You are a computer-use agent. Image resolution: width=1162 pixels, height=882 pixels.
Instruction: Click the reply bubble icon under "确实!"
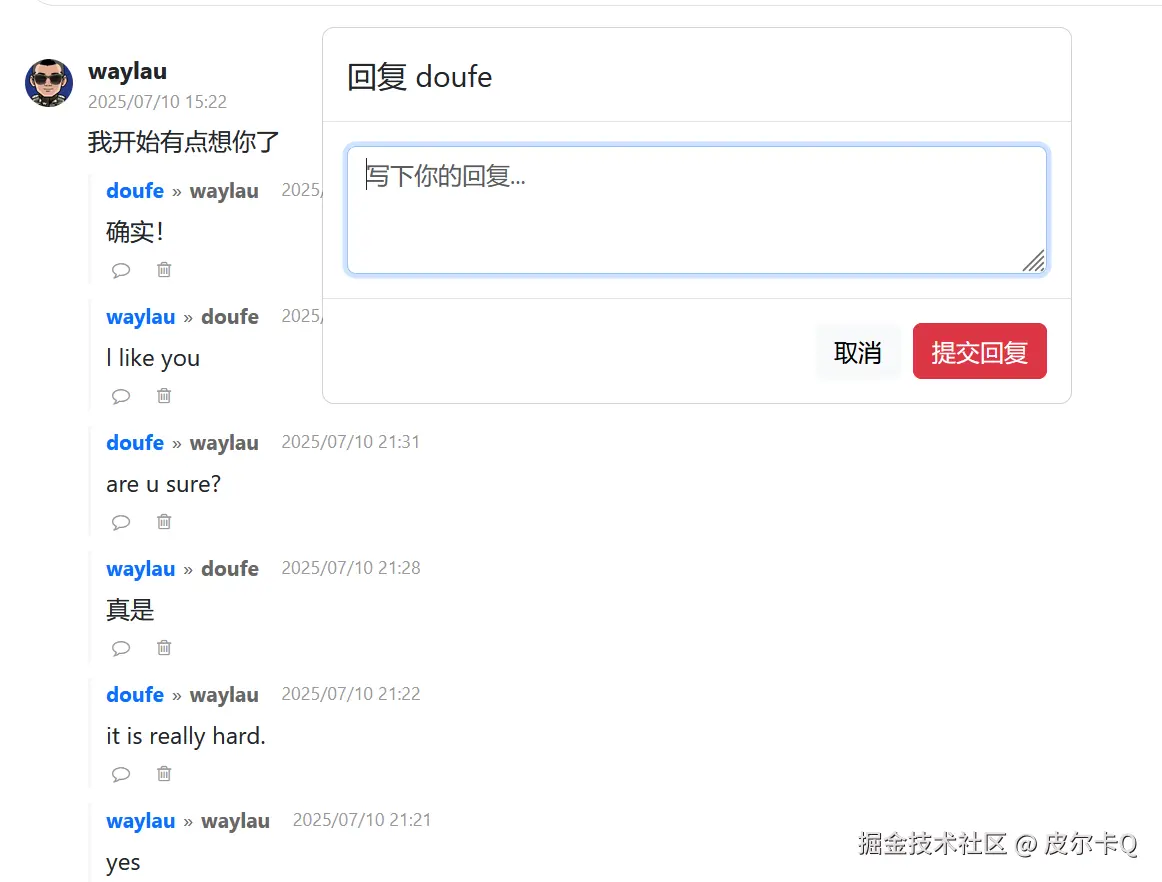click(x=121, y=269)
